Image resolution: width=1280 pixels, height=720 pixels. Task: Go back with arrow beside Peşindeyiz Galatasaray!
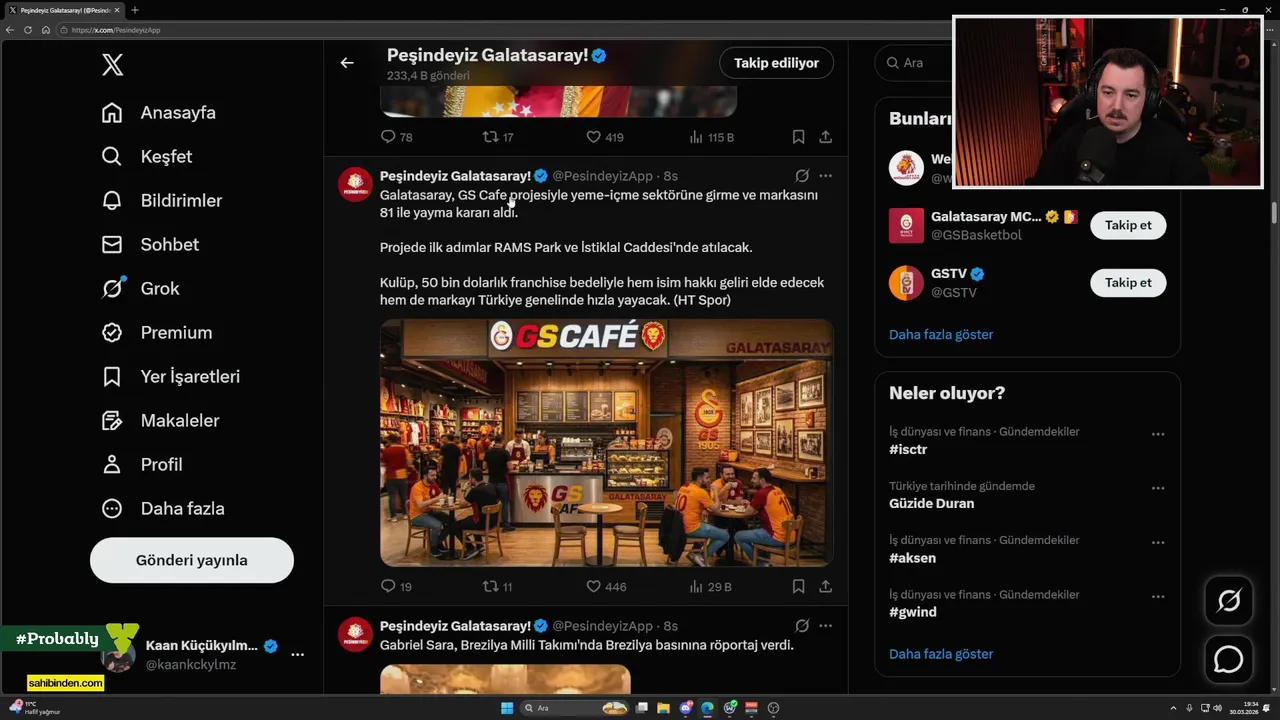(x=347, y=63)
